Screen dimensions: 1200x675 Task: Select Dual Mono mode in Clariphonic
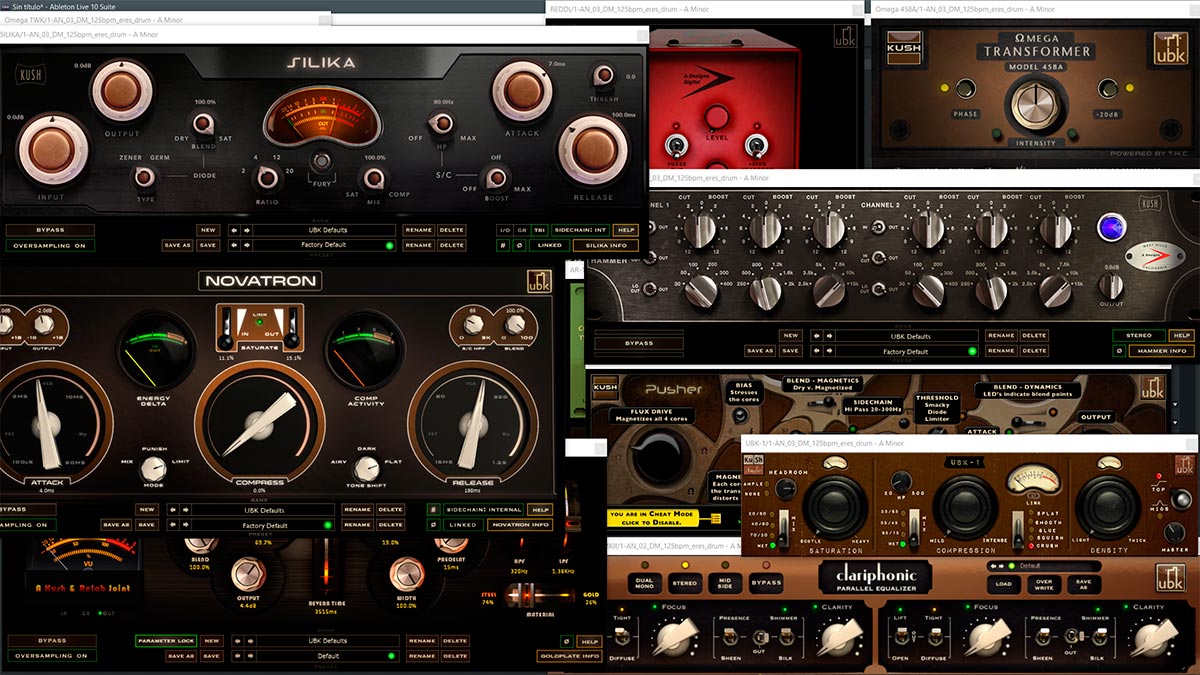tap(644, 582)
